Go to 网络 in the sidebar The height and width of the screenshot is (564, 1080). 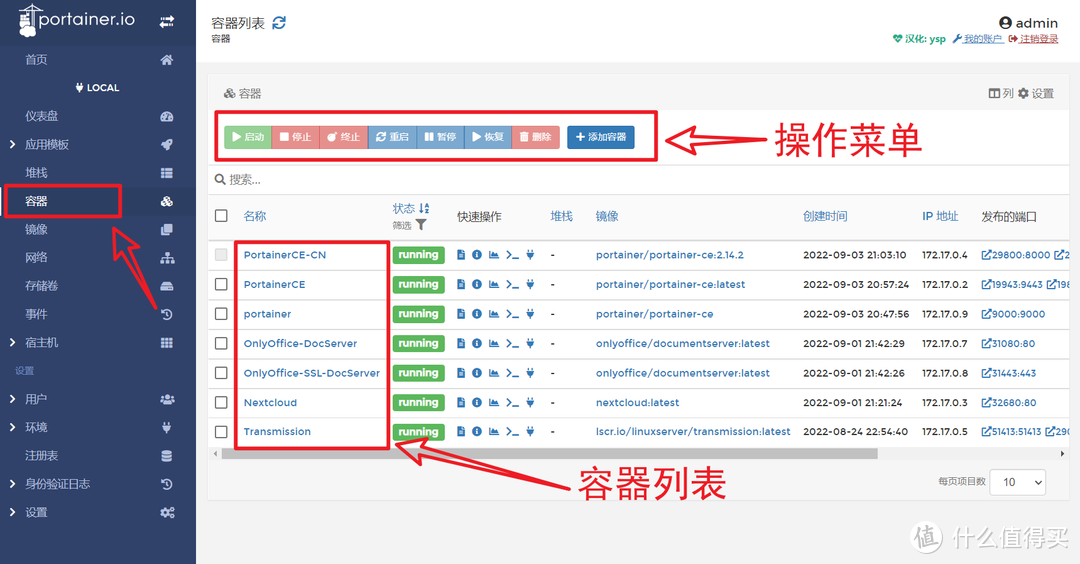[x=37, y=258]
